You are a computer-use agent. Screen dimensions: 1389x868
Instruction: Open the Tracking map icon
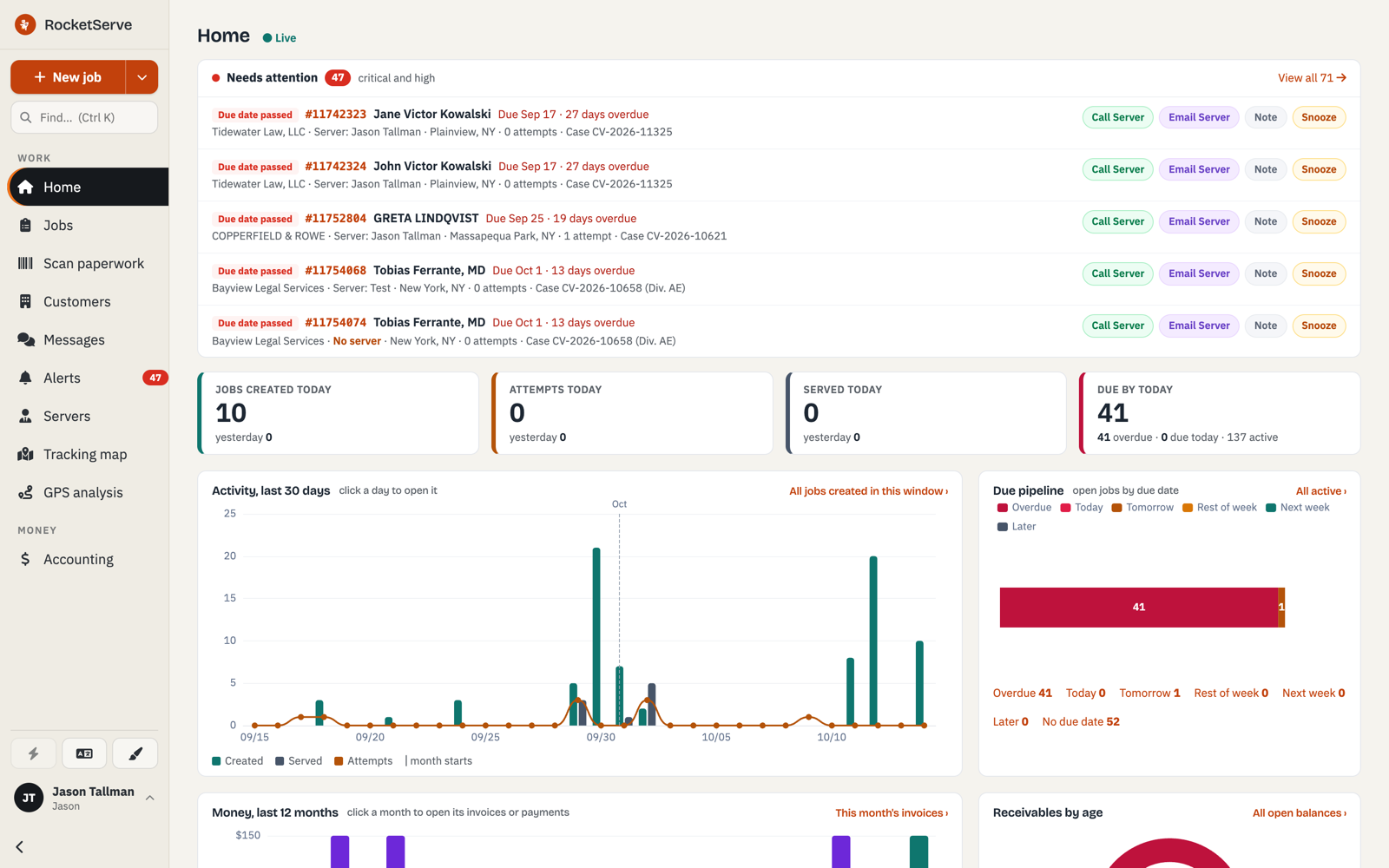pyautogui.click(x=25, y=454)
